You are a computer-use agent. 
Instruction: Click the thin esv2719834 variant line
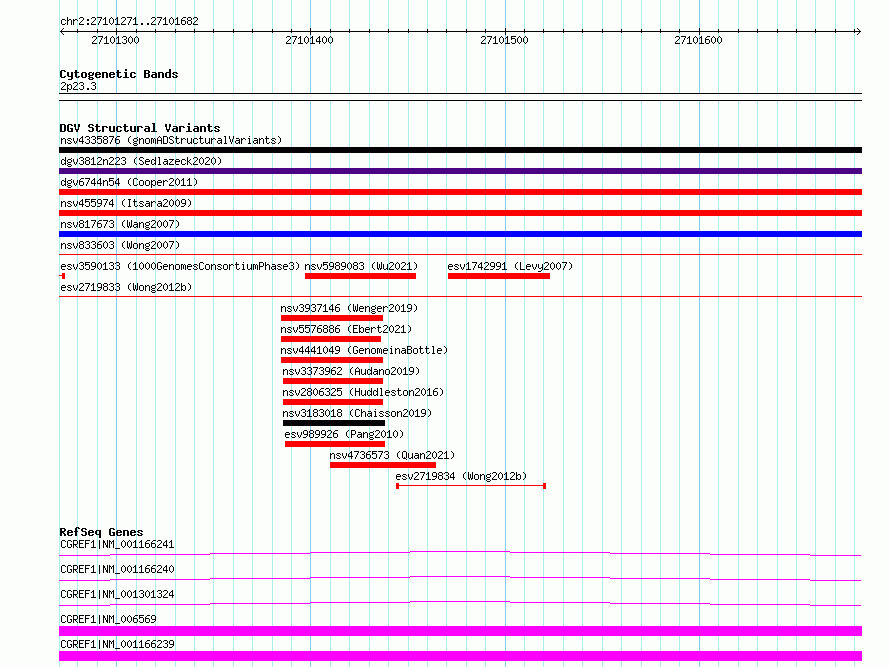[x=471, y=486]
